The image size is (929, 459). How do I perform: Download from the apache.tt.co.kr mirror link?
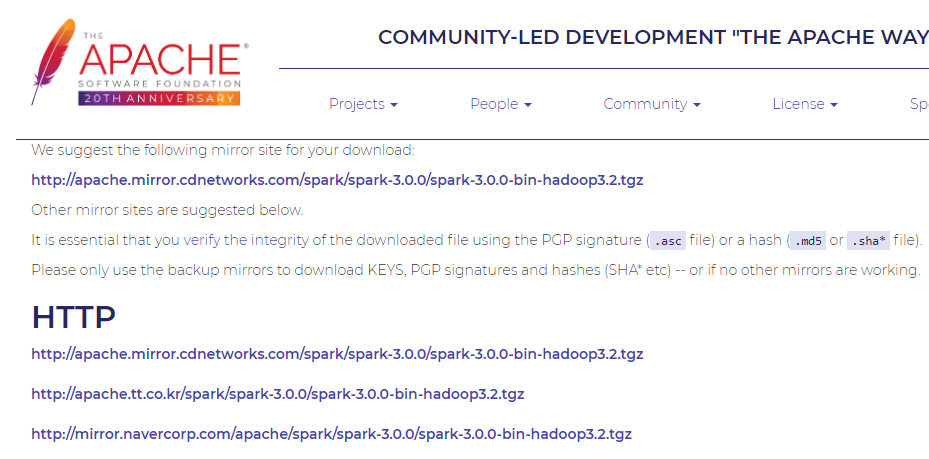point(278,393)
